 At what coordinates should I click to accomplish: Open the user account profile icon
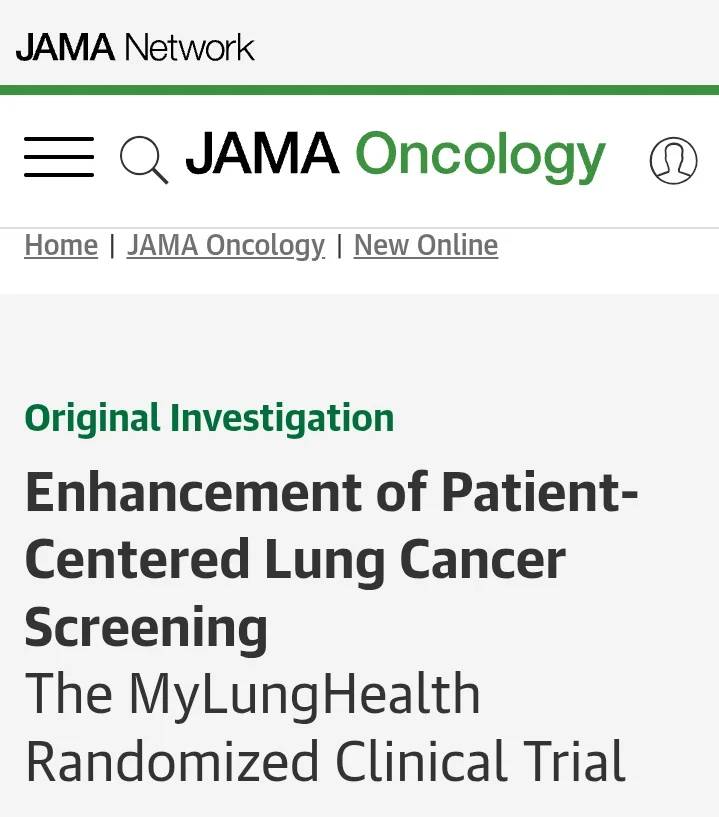pyautogui.click(x=673, y=160)
